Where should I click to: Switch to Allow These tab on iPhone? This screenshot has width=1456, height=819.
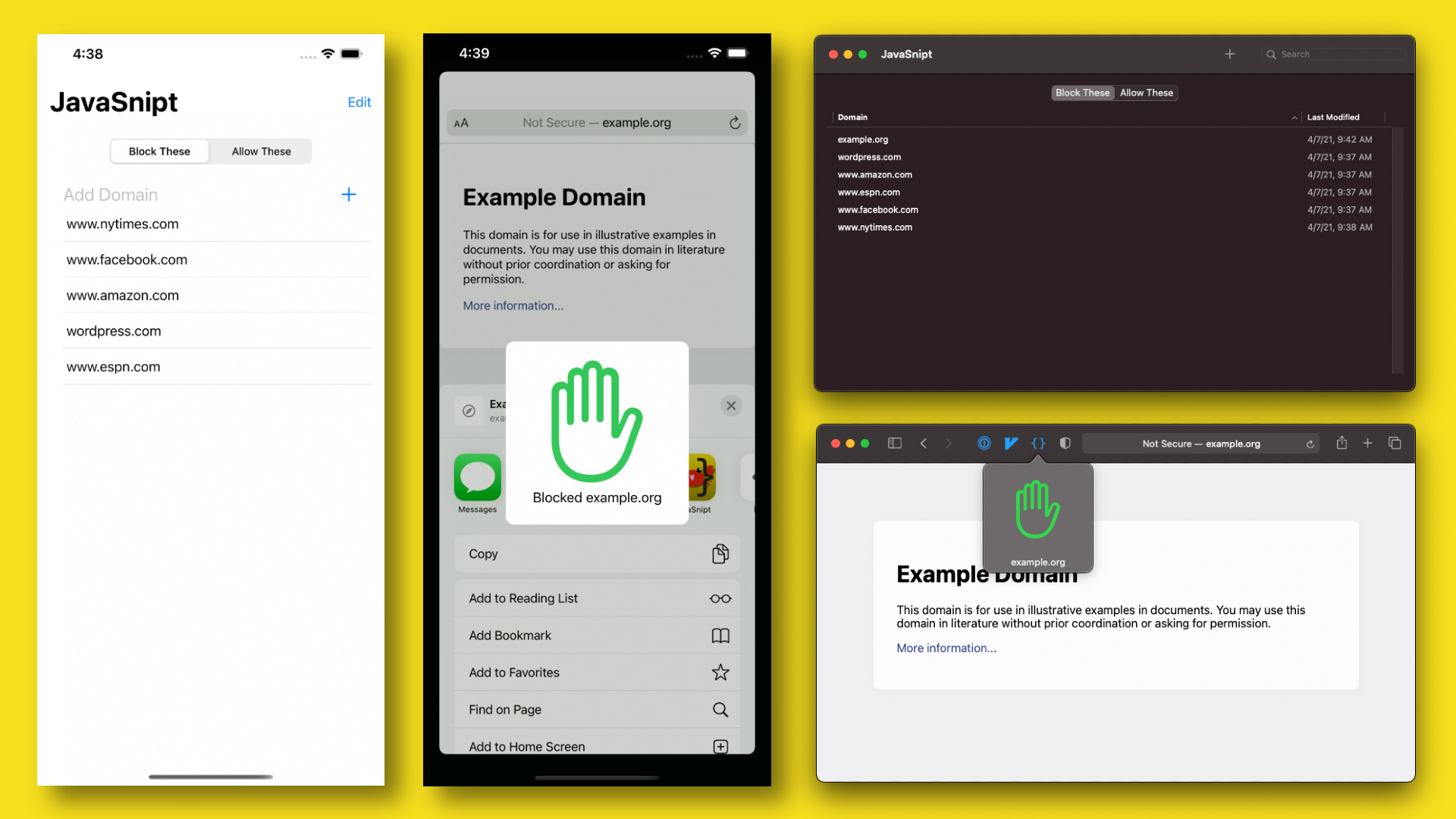click(x=260, y=151)
